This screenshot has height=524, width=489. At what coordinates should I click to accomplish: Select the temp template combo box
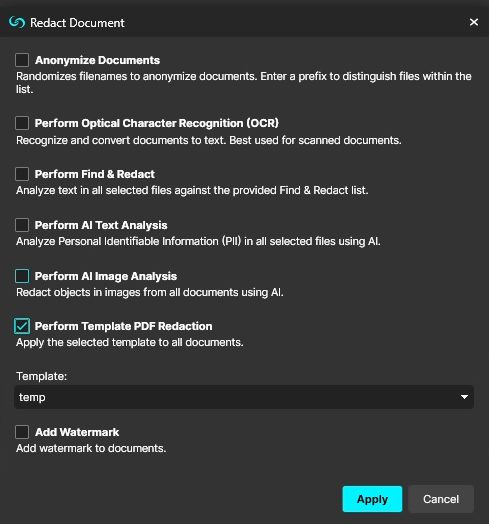[244, 397]
